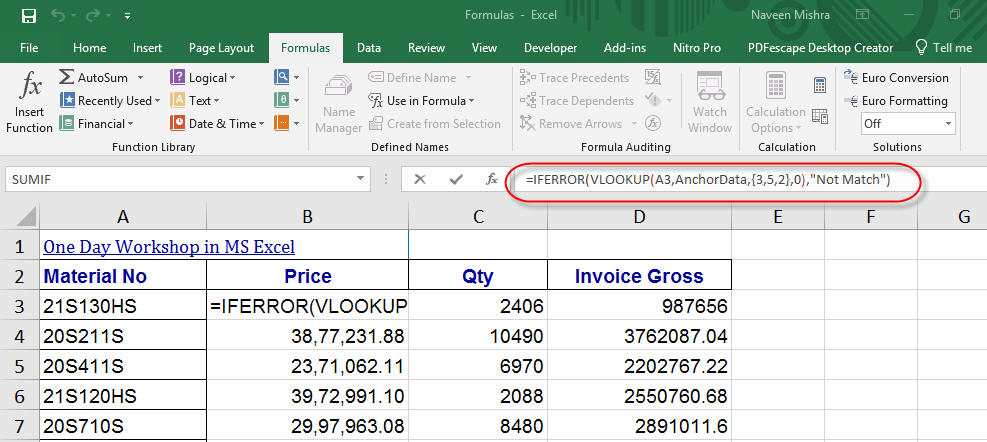
Task: Click Euro Conversion
Action: click(896, 78)
